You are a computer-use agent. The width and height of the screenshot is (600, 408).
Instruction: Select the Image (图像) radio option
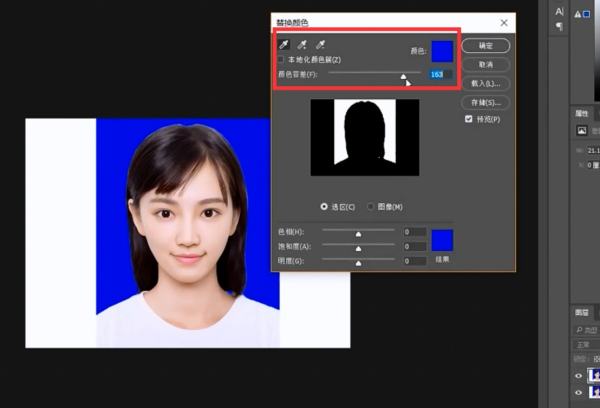pyautogui.click(x=370, y=206)
